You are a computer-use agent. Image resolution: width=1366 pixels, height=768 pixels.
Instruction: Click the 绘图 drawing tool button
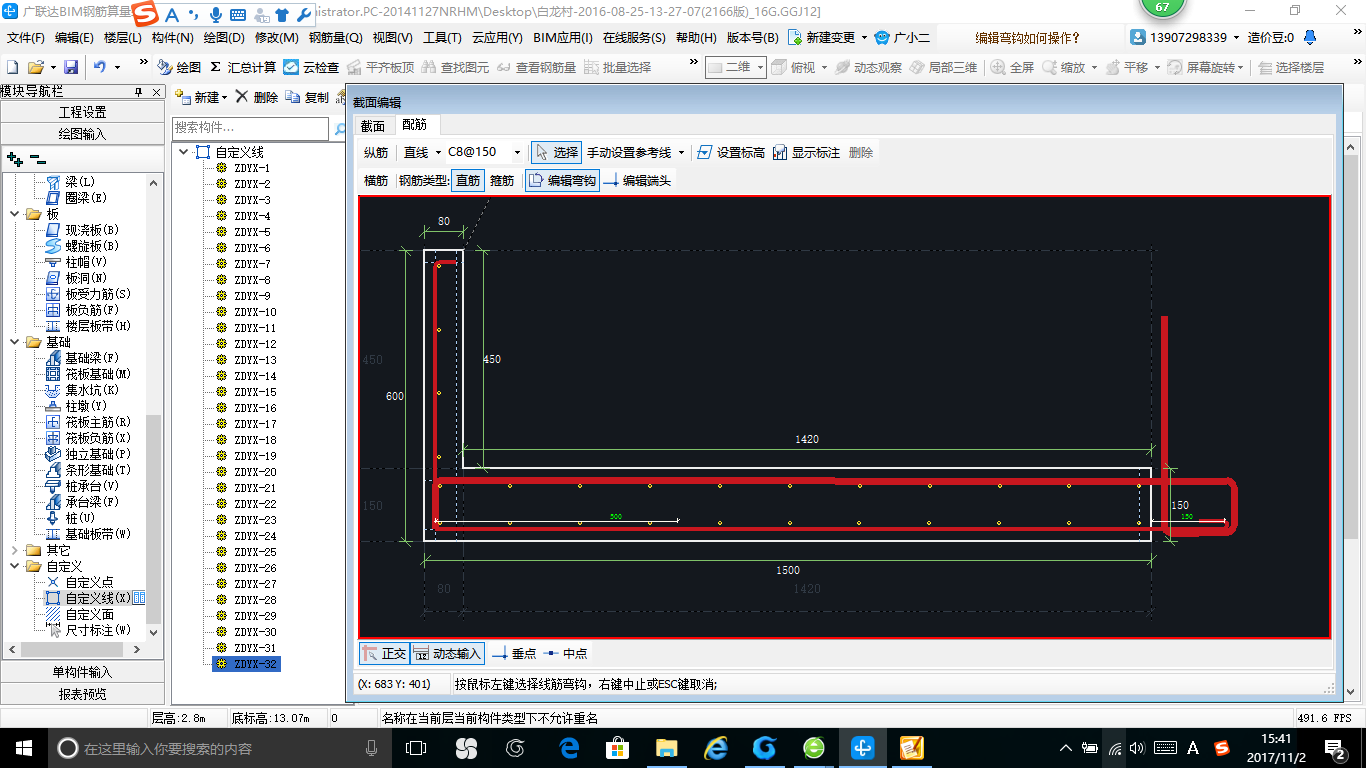[x=179, y=67]
